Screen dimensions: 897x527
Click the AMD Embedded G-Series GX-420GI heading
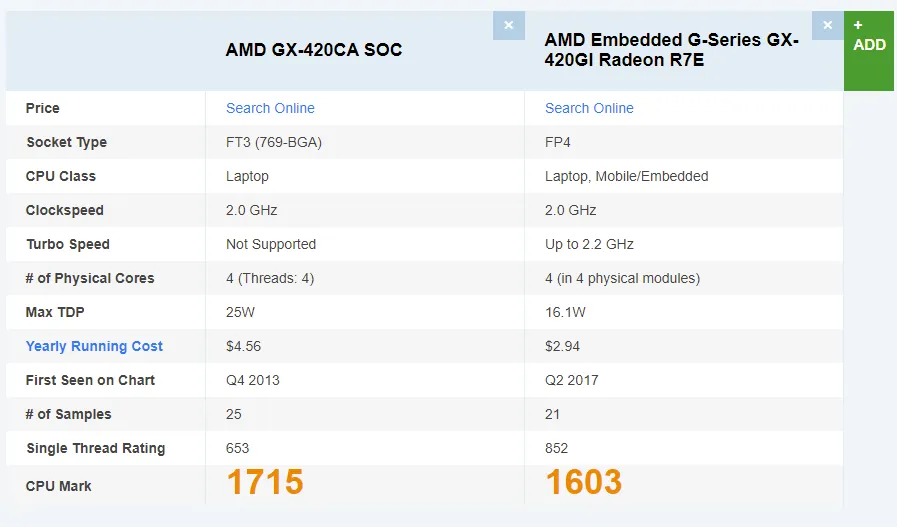tap(671, 50)
